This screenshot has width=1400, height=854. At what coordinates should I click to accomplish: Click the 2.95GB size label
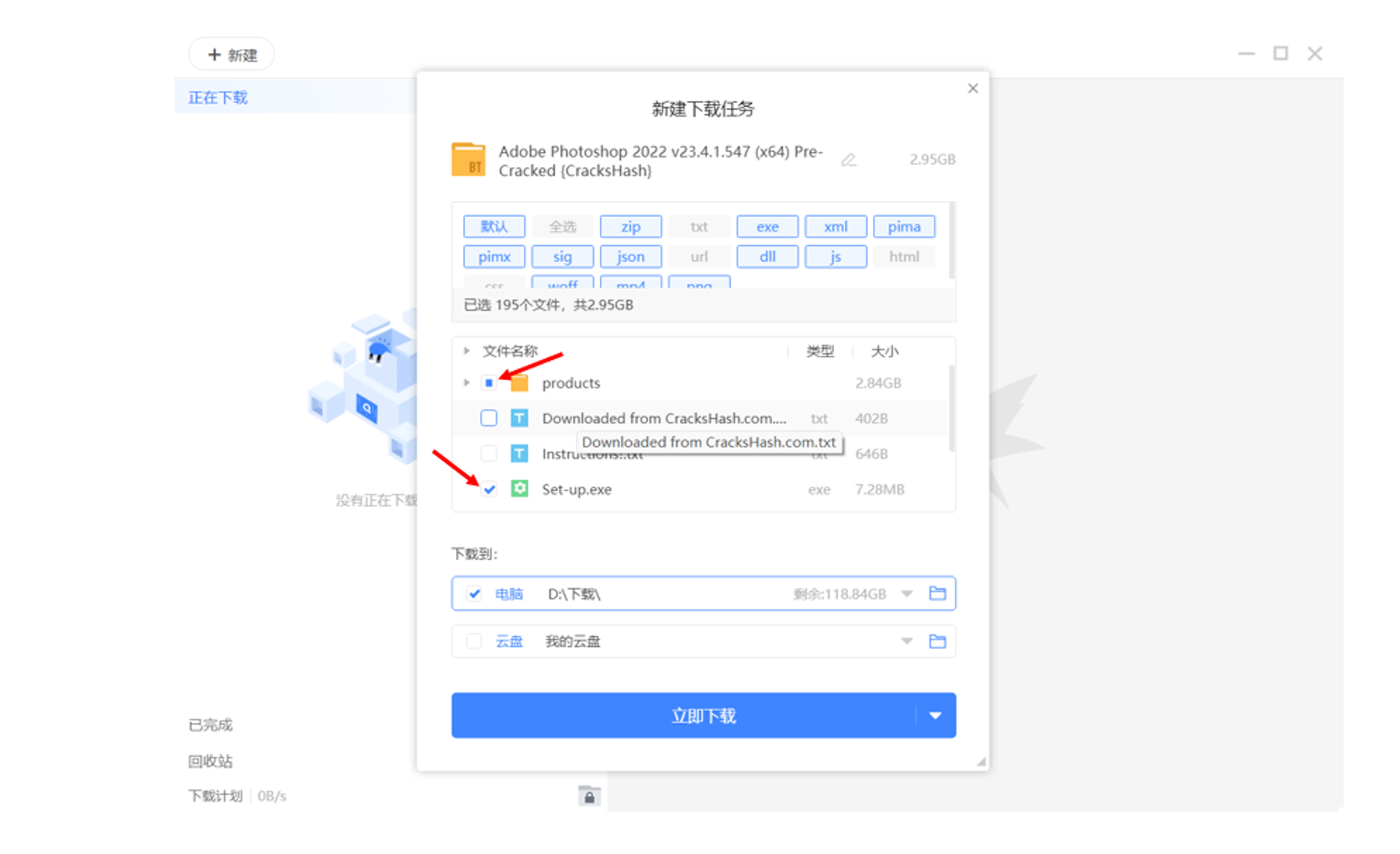point(932,160)
